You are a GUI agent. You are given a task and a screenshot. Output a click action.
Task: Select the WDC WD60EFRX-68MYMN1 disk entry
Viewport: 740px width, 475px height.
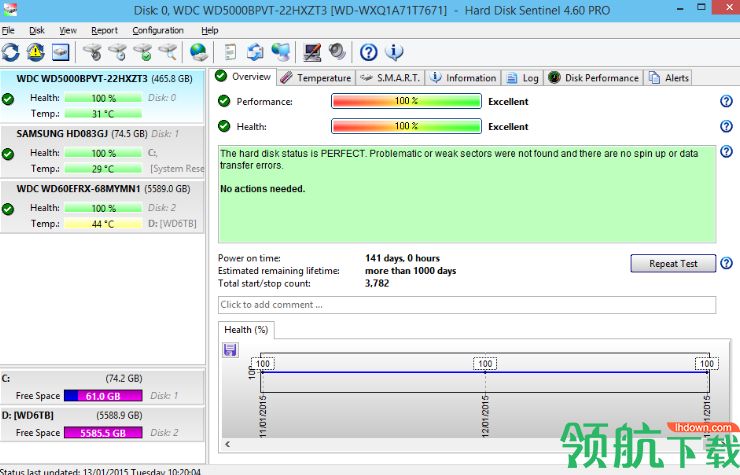[102, 206]
